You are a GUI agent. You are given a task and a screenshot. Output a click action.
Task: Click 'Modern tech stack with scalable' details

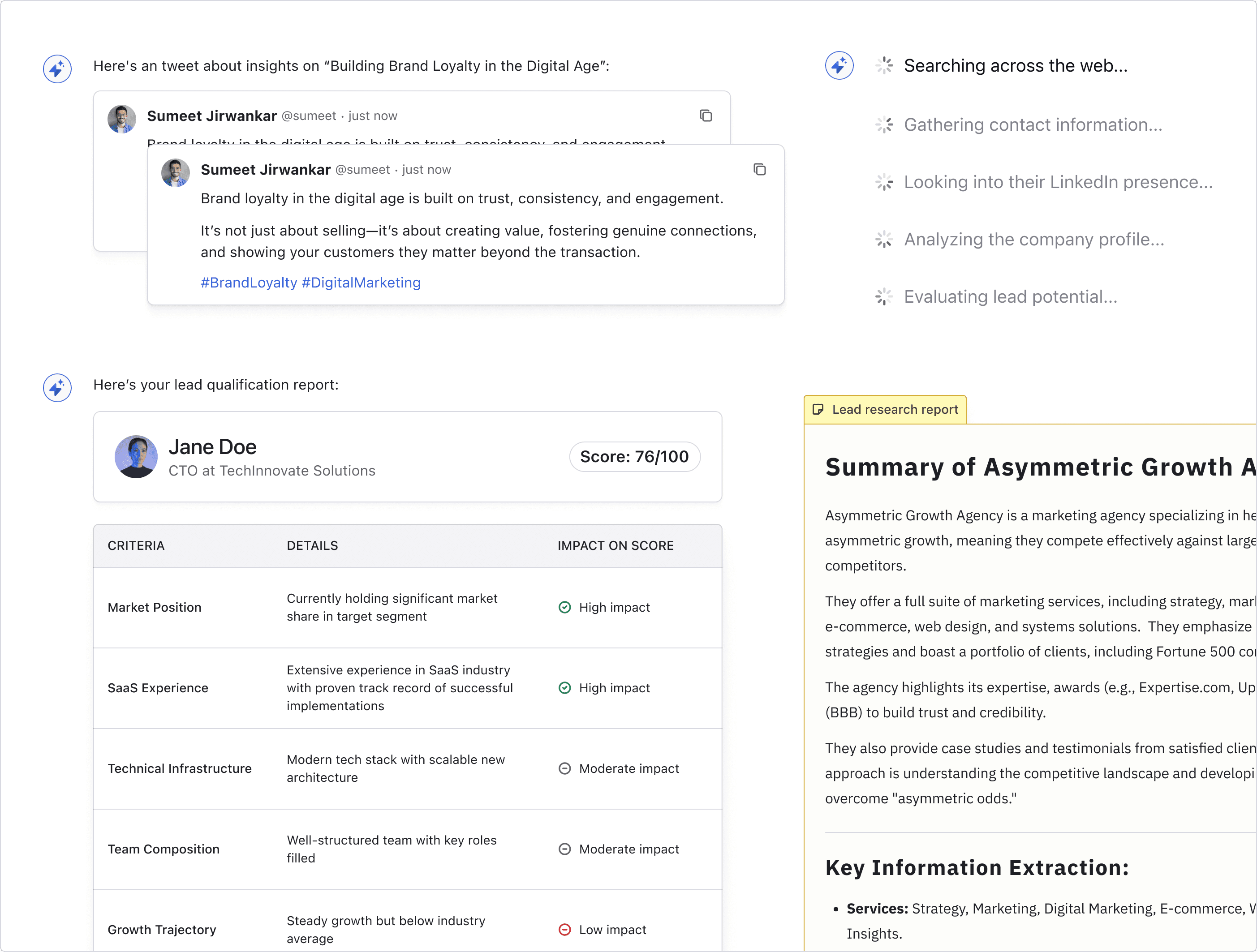(x=396, y=768)
